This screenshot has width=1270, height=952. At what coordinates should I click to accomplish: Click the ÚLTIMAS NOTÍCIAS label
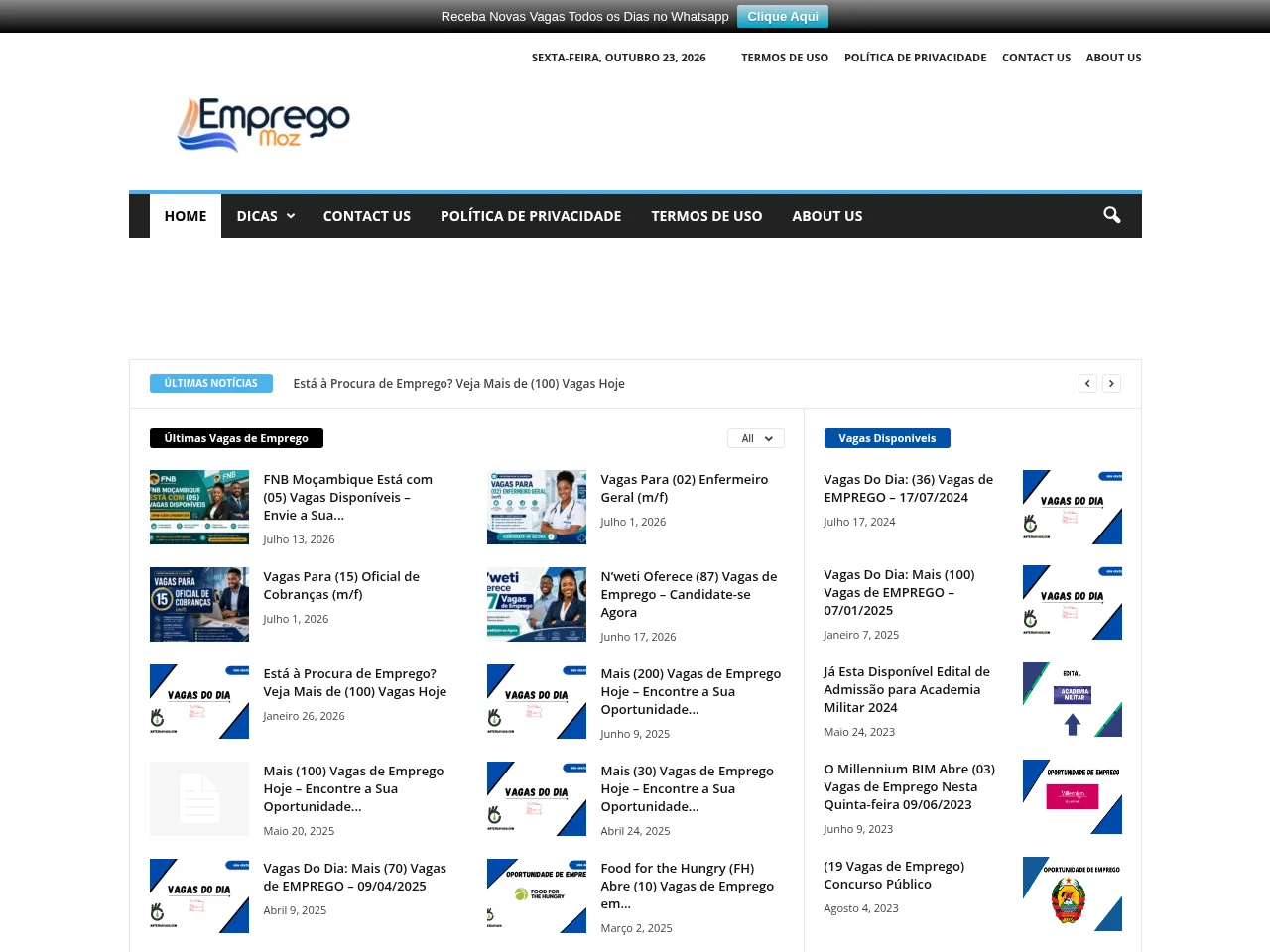(x=211, y=383)
